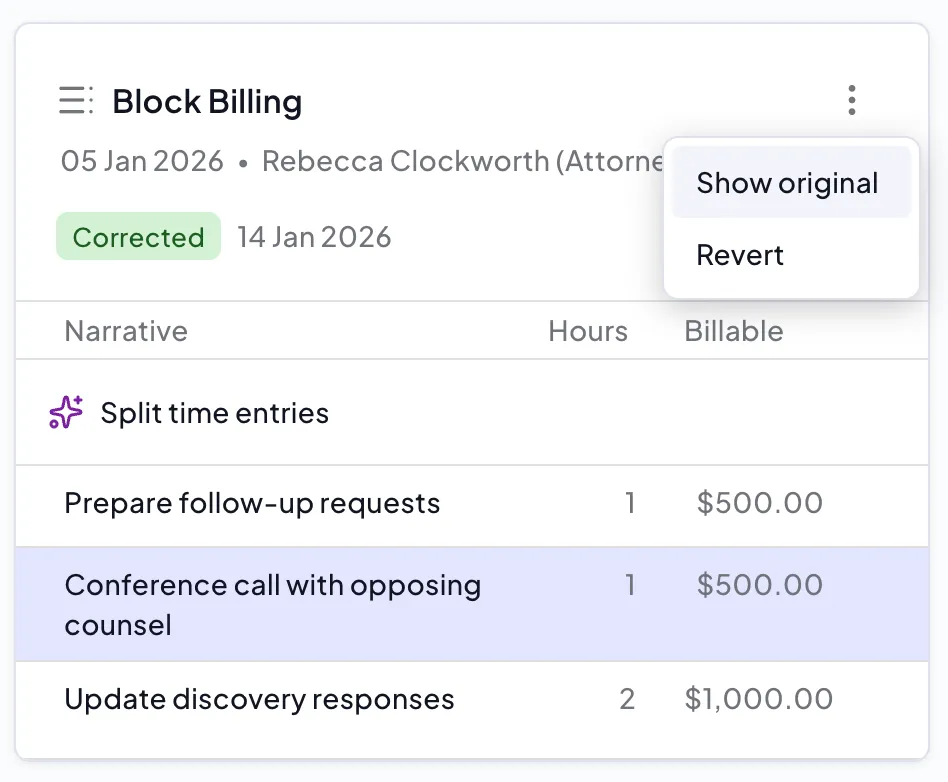Screen dimensions: 948x782
Task: Click the list icon beside Block Billing
Action: click(x=76, y=101)
